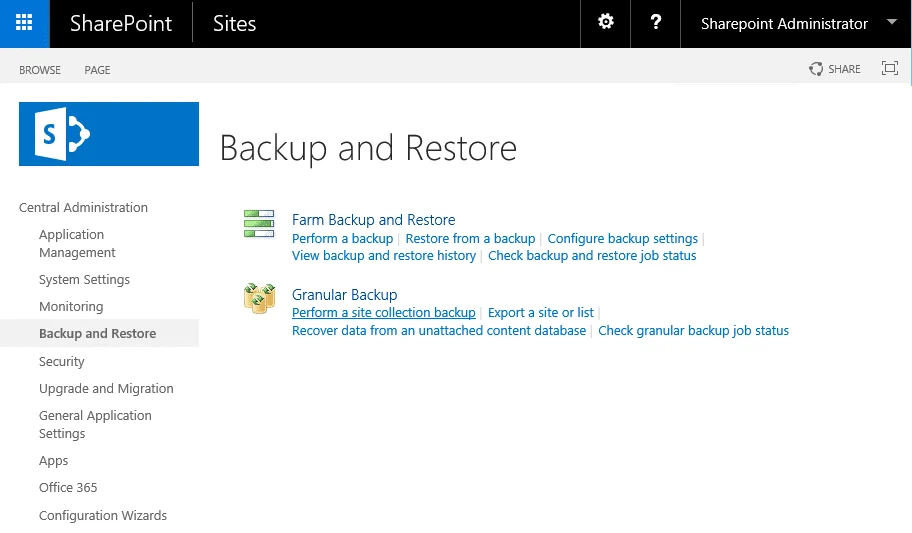The height and width of the screenshot is (533, 912).
Task: Open System Settings navigation item
Action: (84, 280)
